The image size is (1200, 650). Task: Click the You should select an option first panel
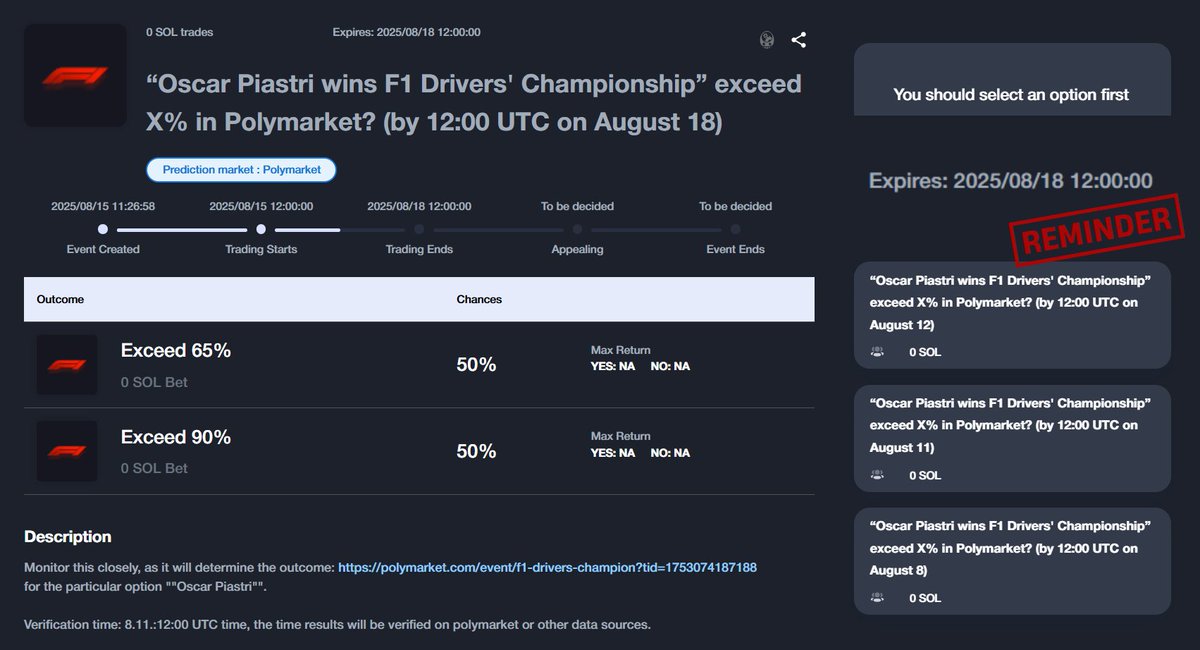pyautogui.click(x=1011, y=80)
